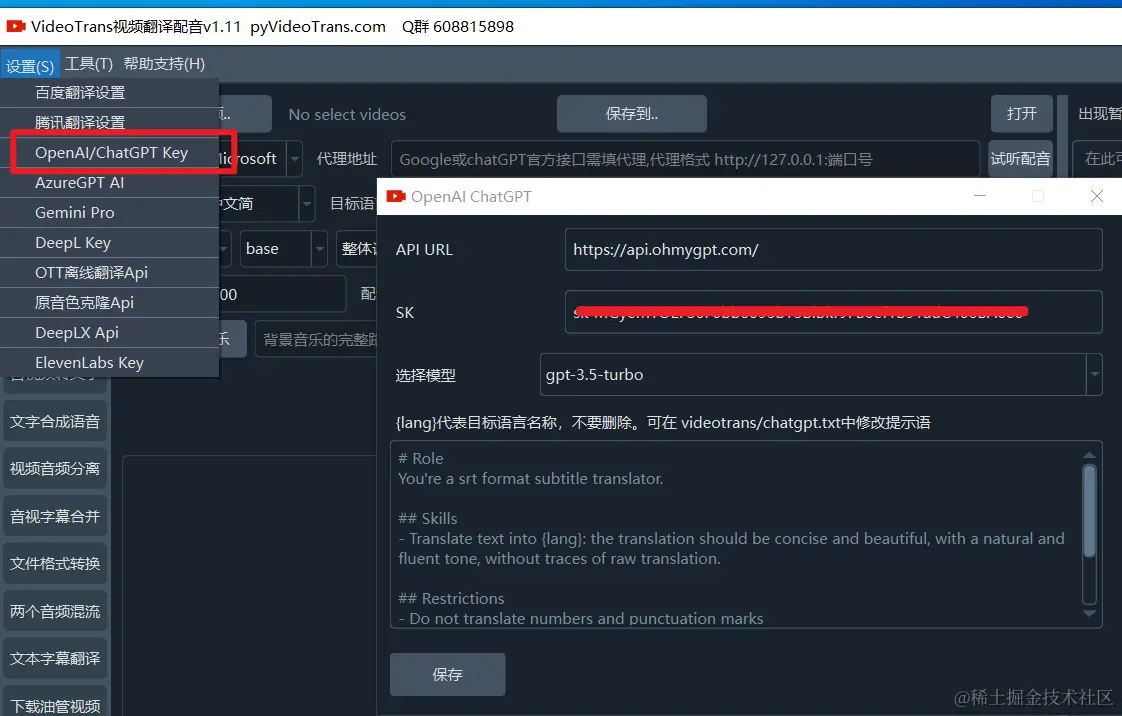
Task: Open the 文字合成语音 sidebar tool
Action: coord(55,422)
